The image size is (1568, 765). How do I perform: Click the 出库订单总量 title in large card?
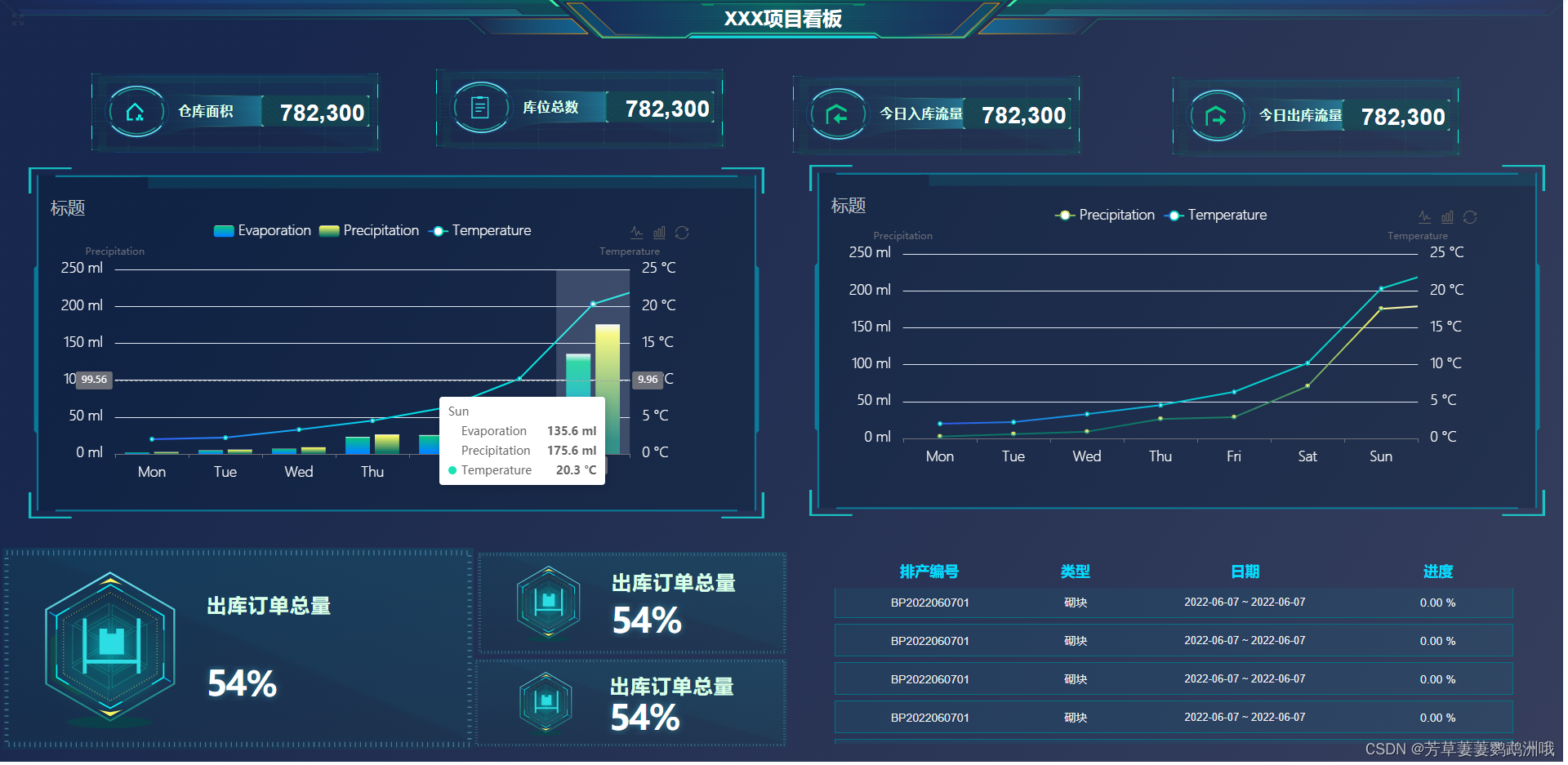tap(269, 607)
